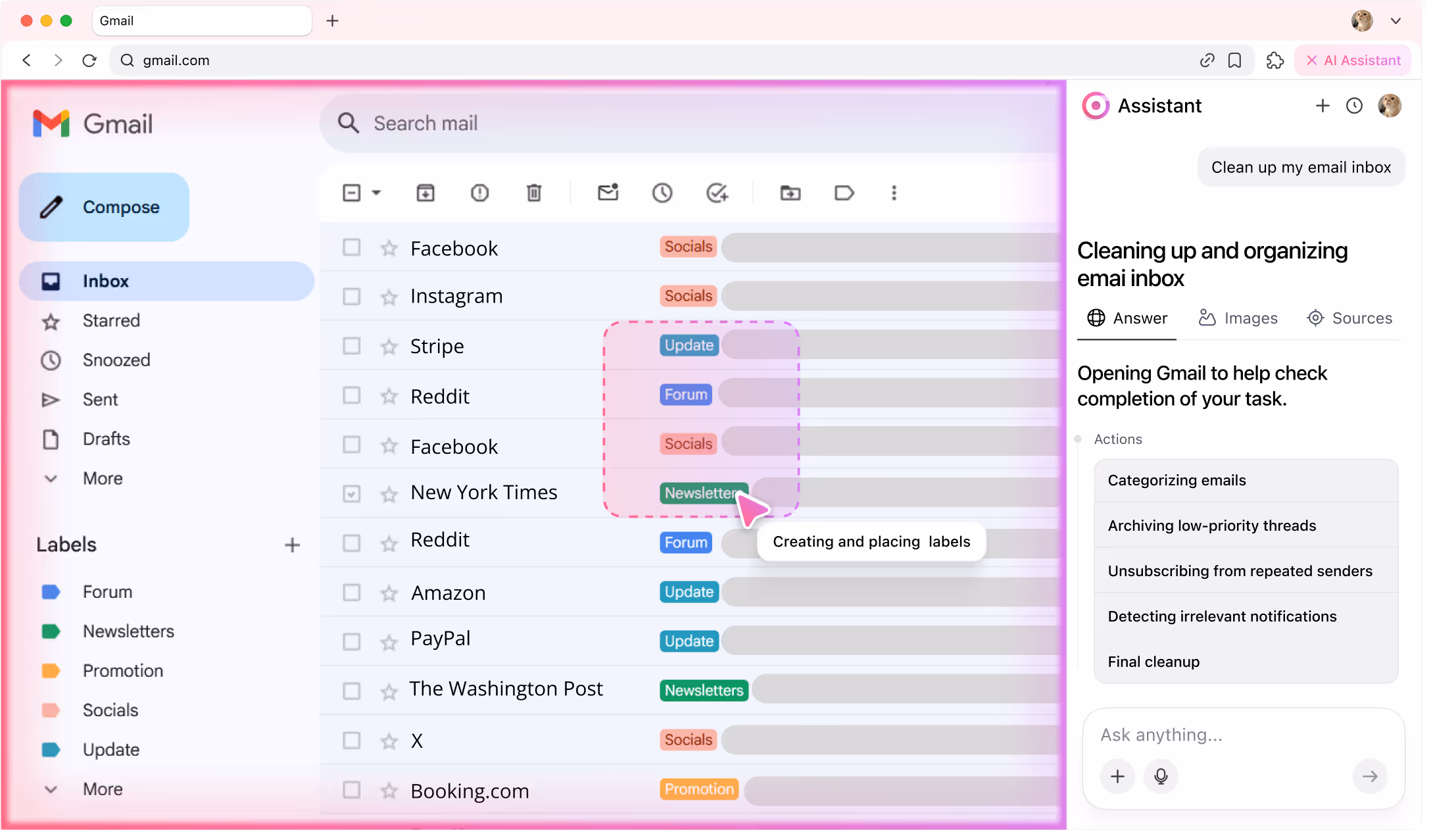Viewport: 1456px width, 830px height.
Task: Click the browser back arrow
Action: tap(27, 61)
